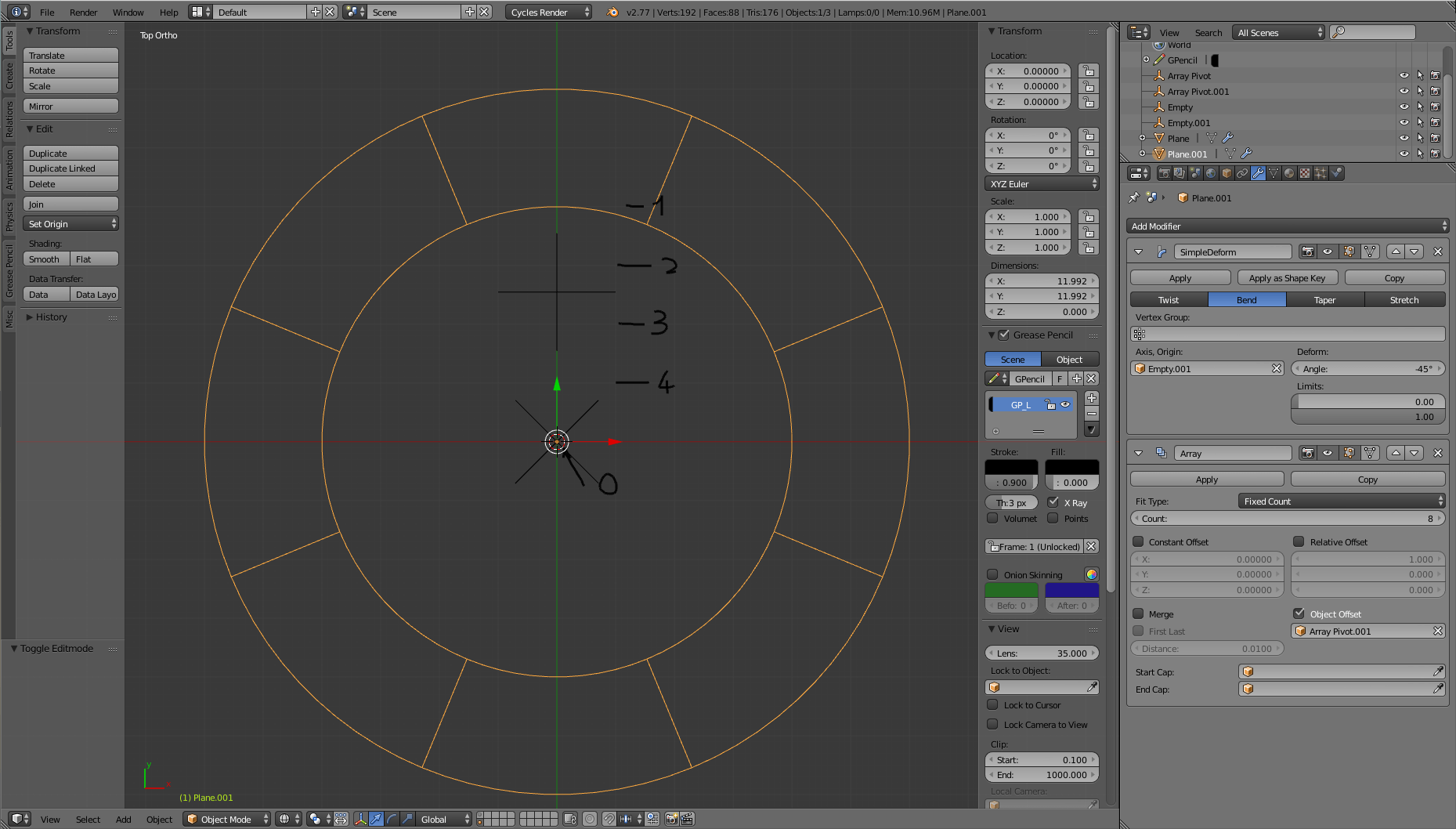
Task: Toggle X Ray in Grease Pencil stroke options
Action: 1054,502
